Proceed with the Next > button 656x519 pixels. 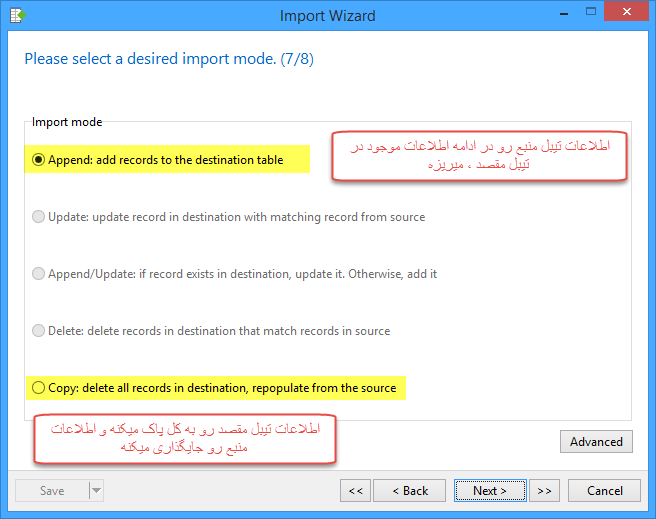click(x=490, y=491)
